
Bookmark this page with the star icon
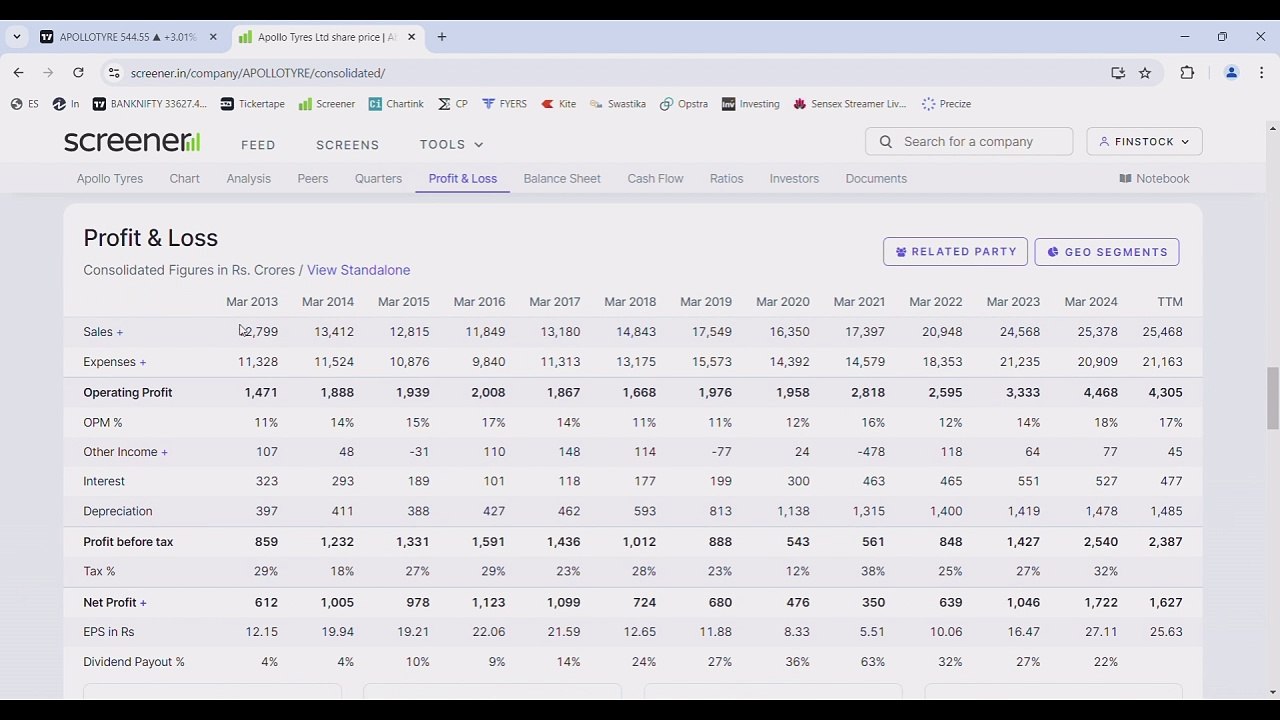1145,73
